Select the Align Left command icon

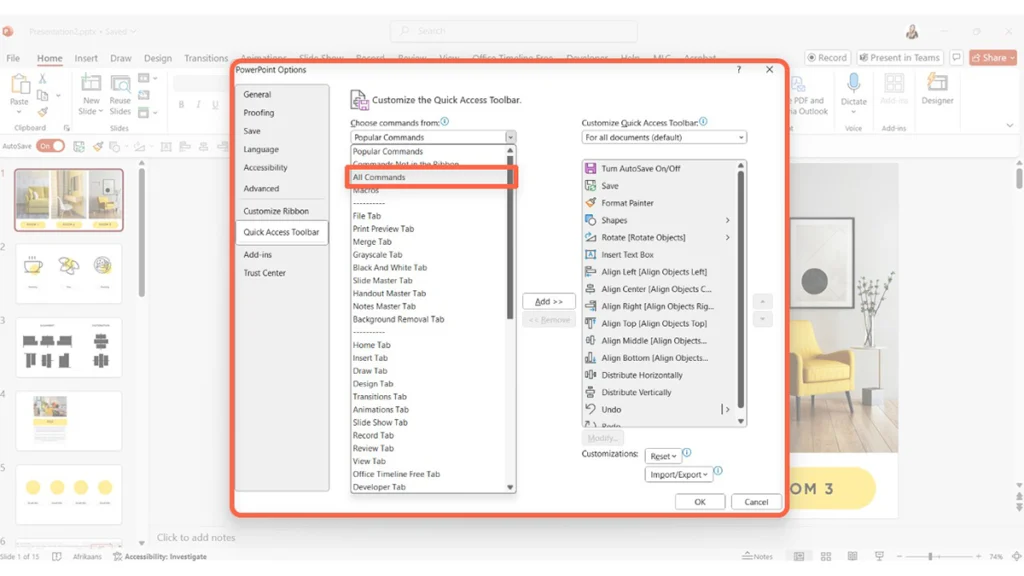[x=590, y=272]
